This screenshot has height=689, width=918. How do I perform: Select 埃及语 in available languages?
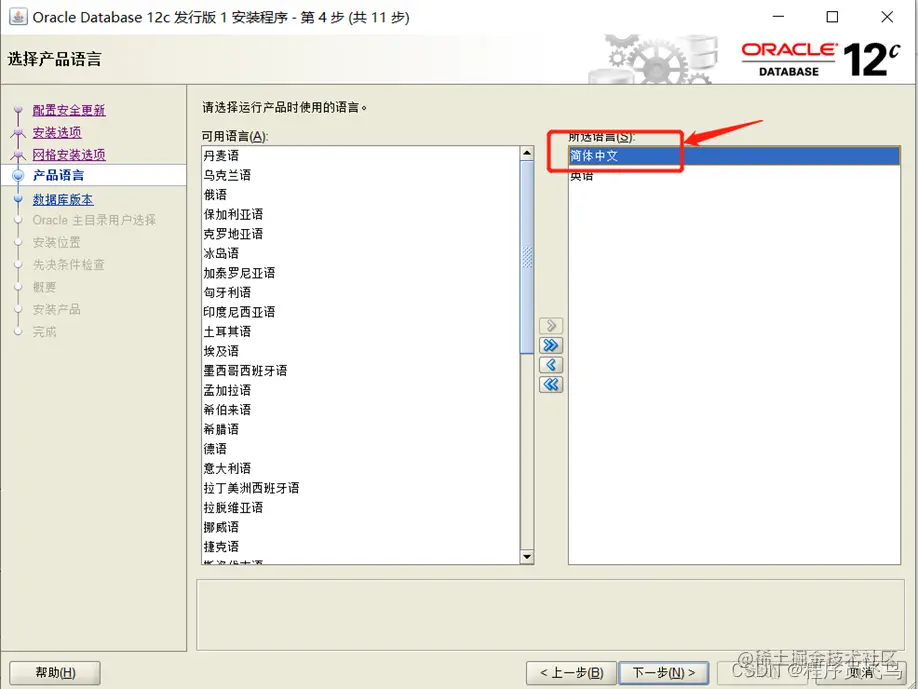point(361,351)
